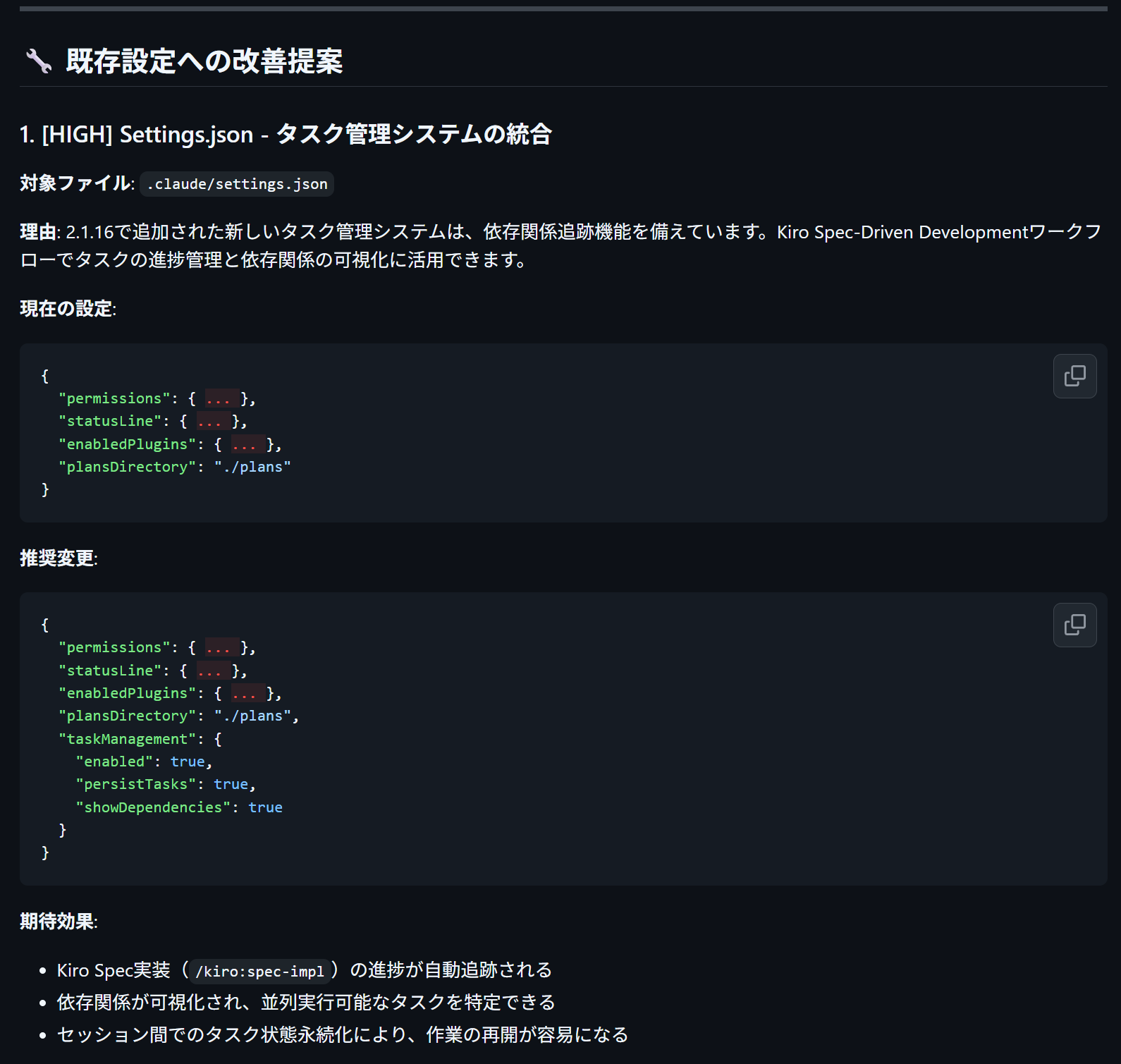Screen dimensions: 1121x1064
Task: Click the bullet about 依存関係が可視化され
Action: [x=306, y=1002]
